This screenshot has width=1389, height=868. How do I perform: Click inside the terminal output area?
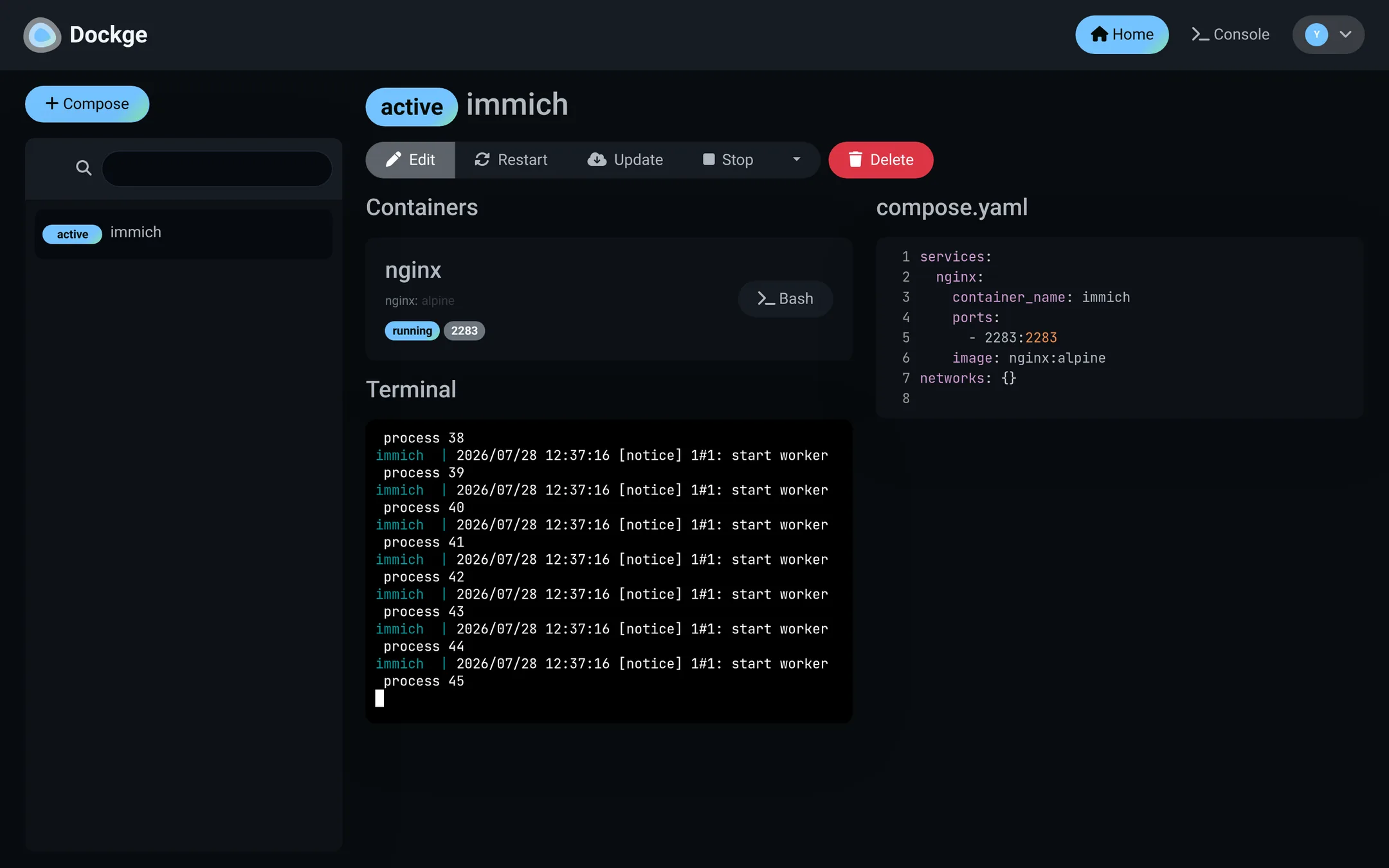pyautogui.click(x=609, y=572)
